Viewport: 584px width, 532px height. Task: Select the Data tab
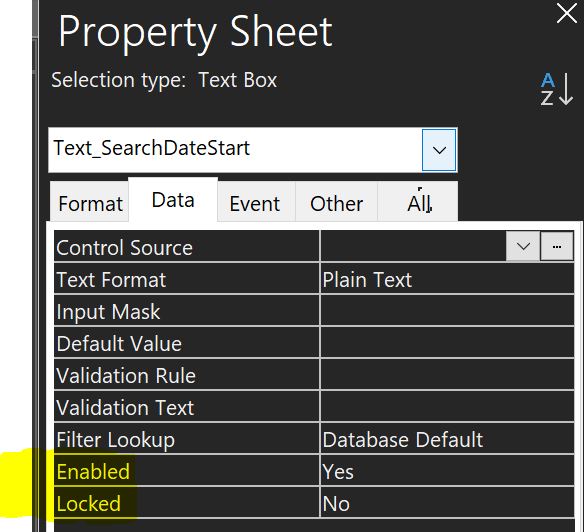point(173,200)
